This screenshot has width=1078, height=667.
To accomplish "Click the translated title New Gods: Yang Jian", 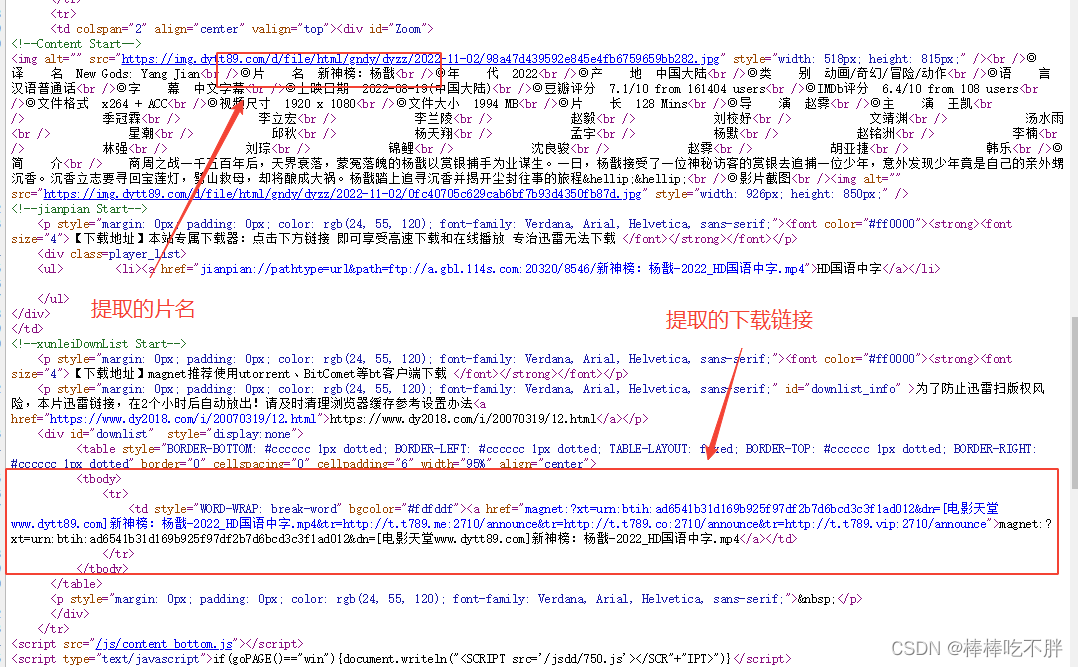I will point(138,74).
